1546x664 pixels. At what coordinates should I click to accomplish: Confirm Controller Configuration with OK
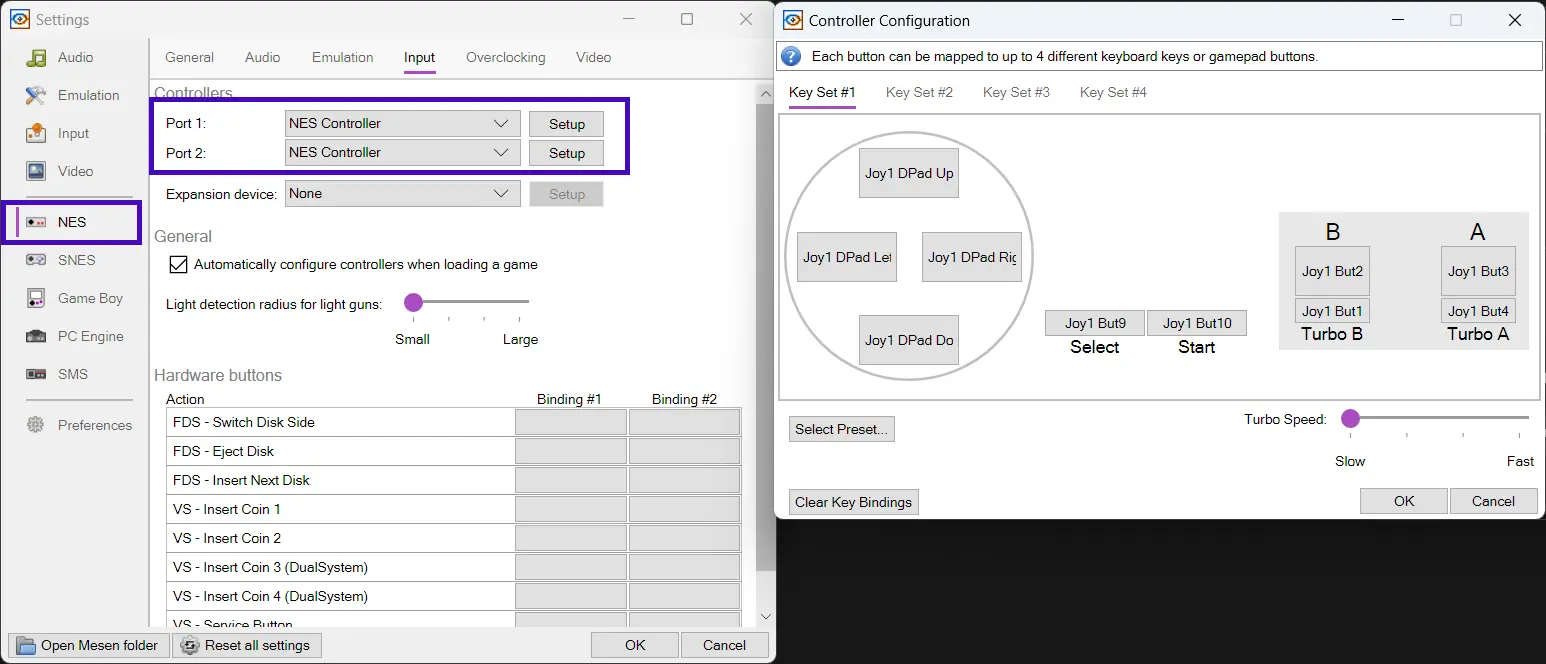coord(1404,501)
